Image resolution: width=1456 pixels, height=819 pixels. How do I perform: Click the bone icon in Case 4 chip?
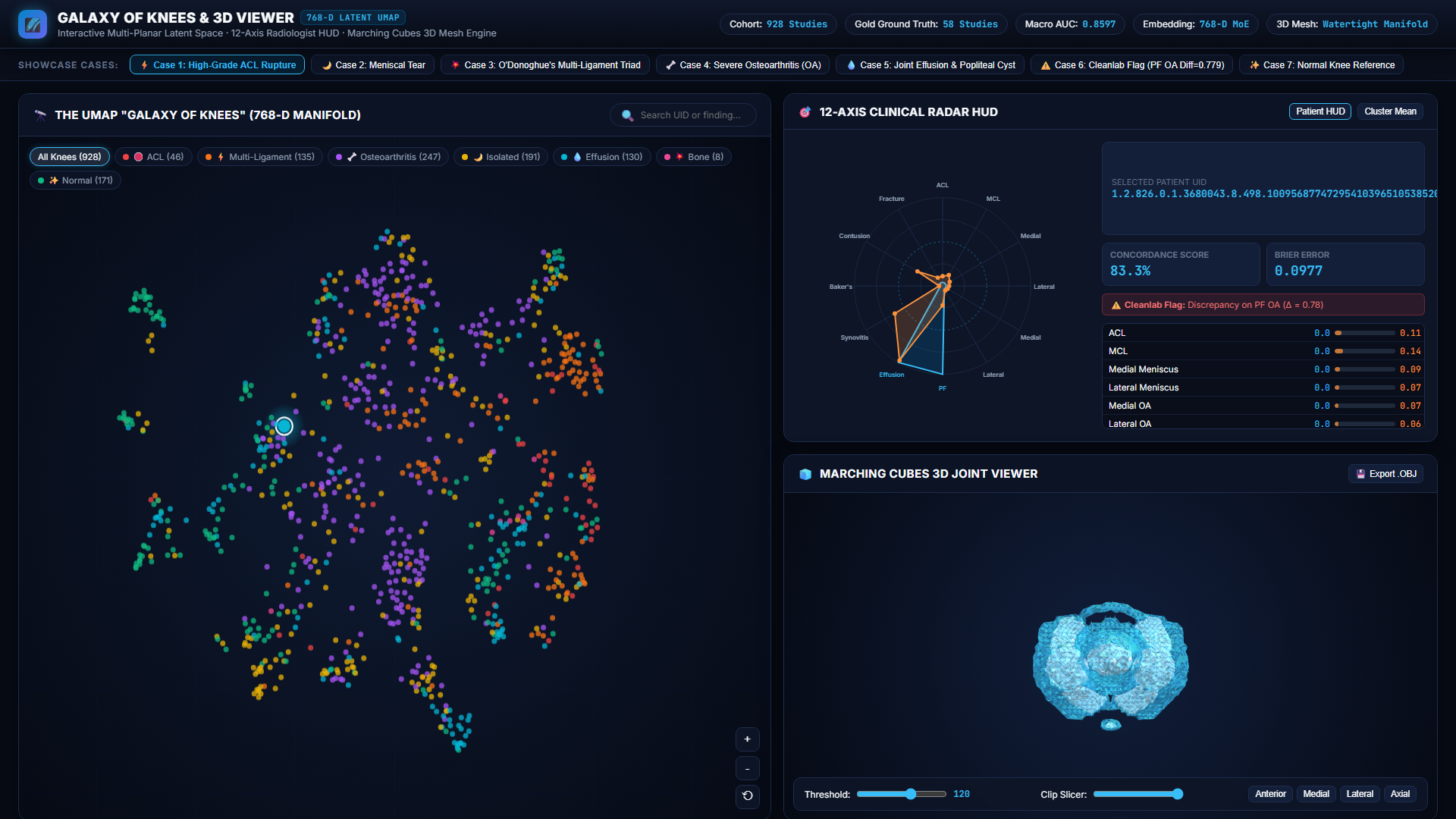click(x=670, y=65)
